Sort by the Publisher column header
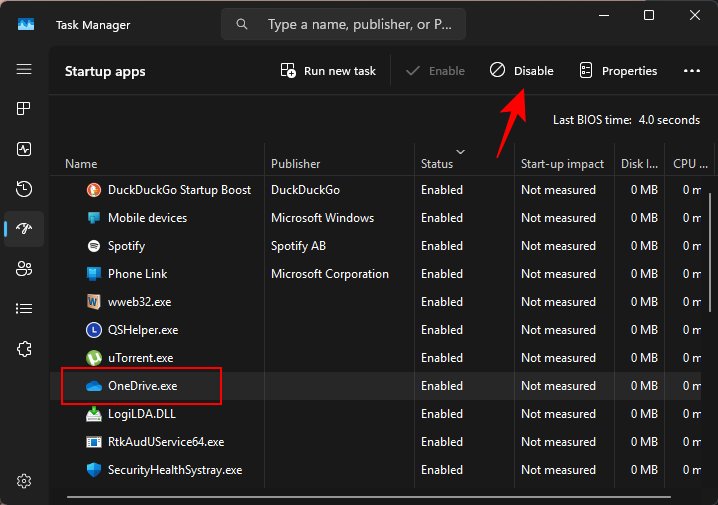The image size is (718, 505). click(x=295, y=164)
